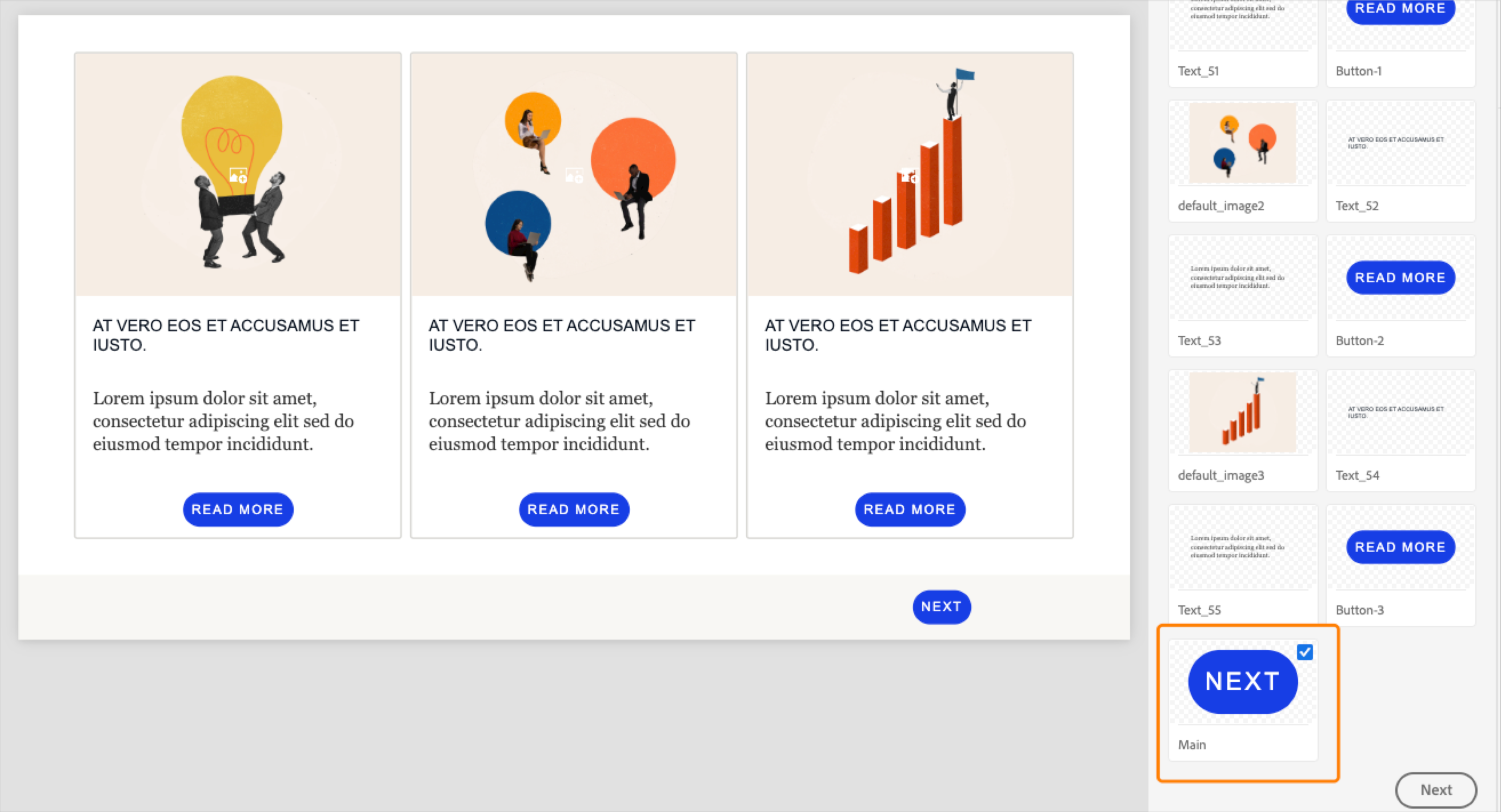Click the image placeholder icon on the bar chart card
The height and width of the screenshot is (812, 1501).
[908, 175]
